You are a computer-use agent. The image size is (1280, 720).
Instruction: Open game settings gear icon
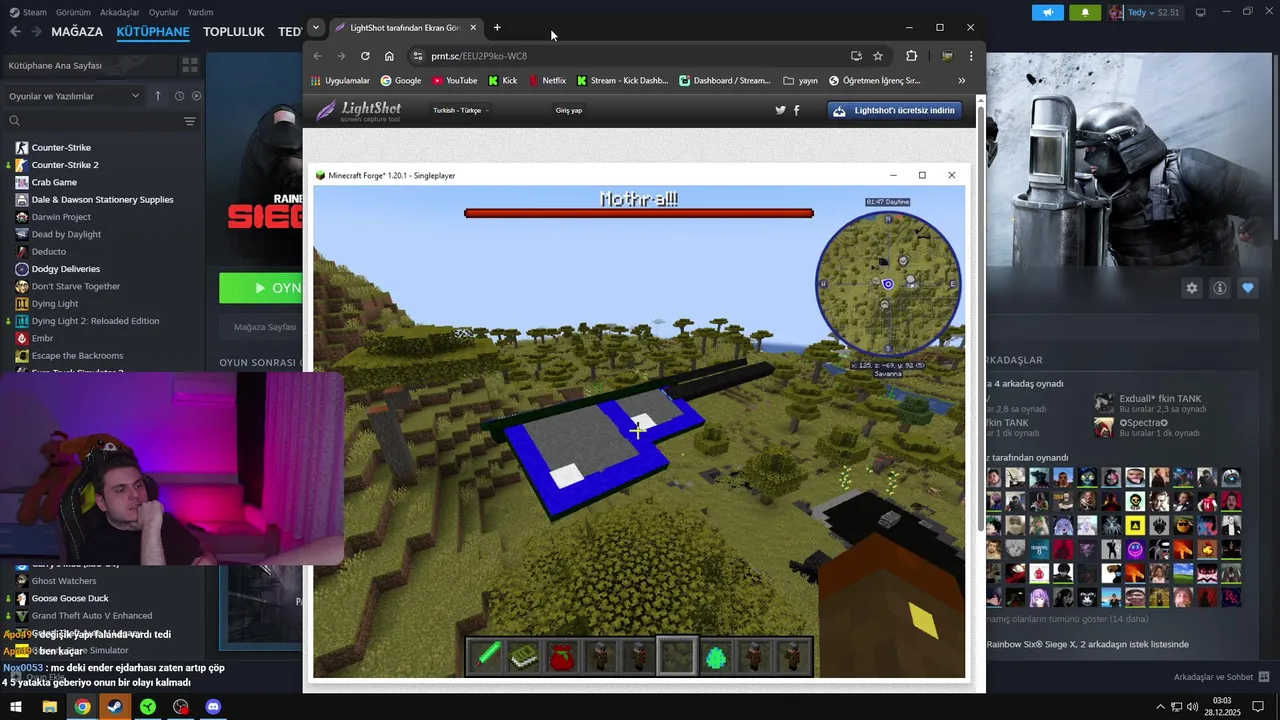[1192, 288]
